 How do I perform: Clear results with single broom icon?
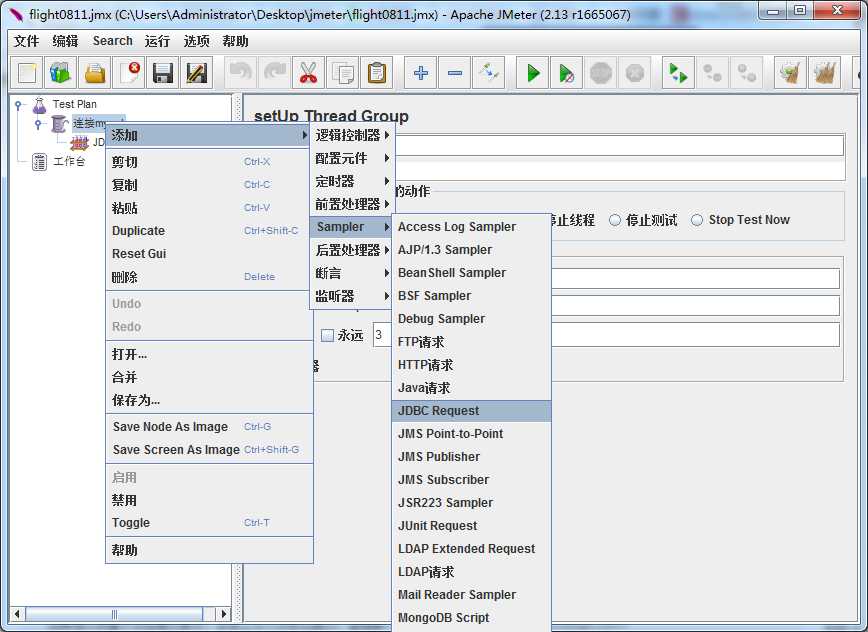[790, 73]
